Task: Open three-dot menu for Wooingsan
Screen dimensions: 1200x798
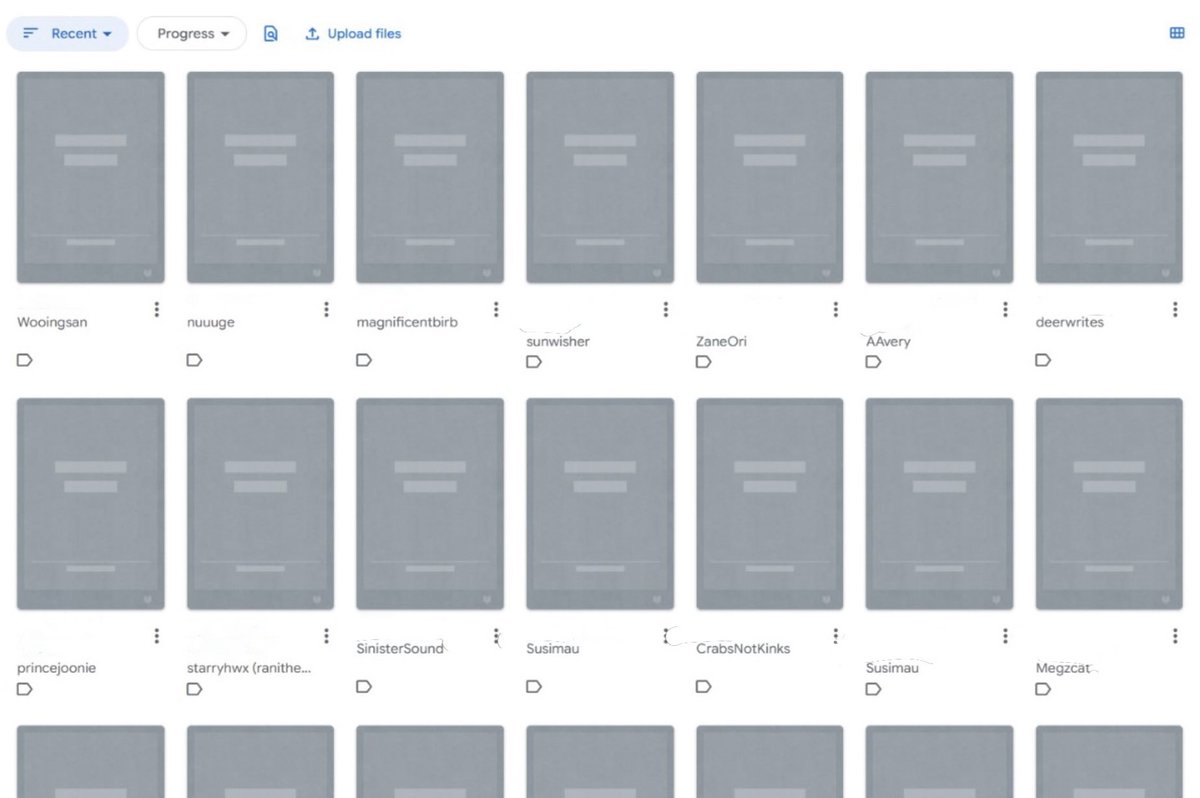Action: coord(156,310)
